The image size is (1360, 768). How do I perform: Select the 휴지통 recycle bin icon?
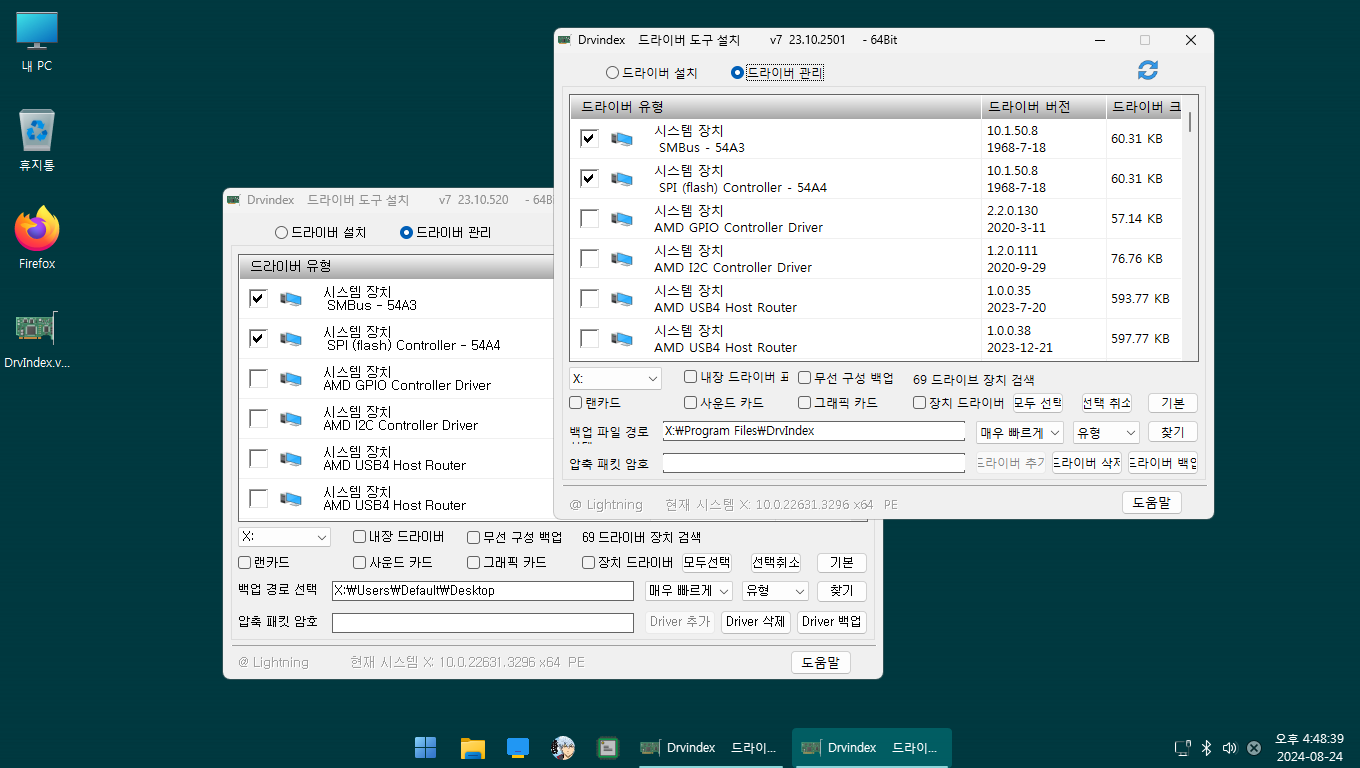click(37, 140)
